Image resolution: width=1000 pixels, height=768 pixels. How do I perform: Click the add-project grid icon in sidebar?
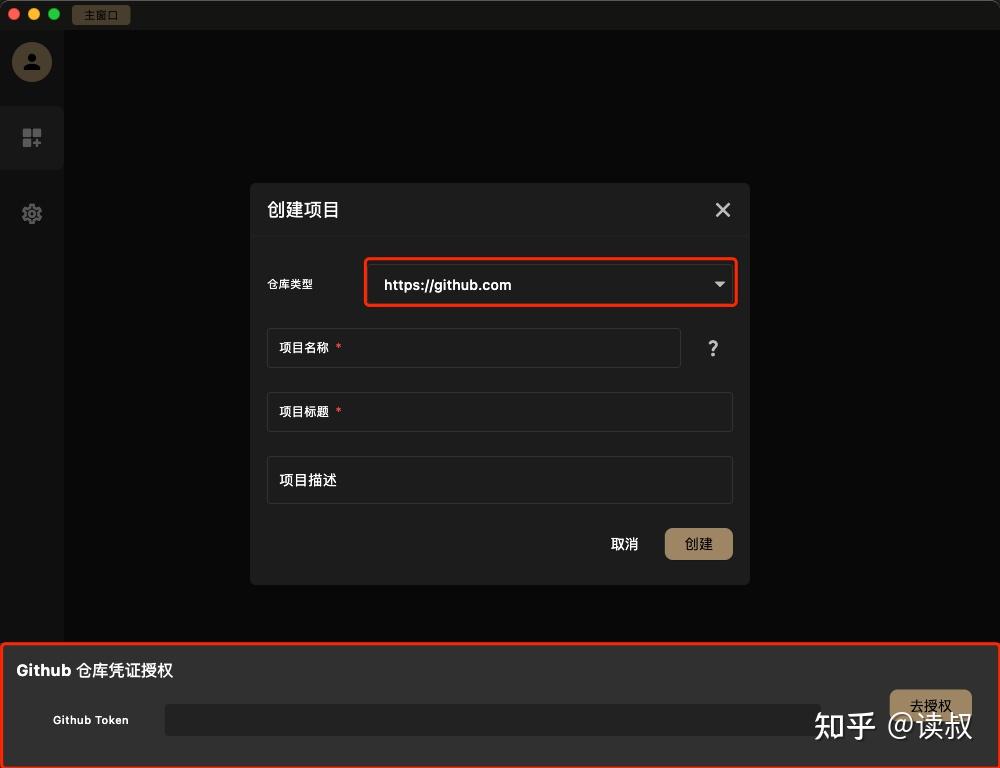[x=32, y=138]
